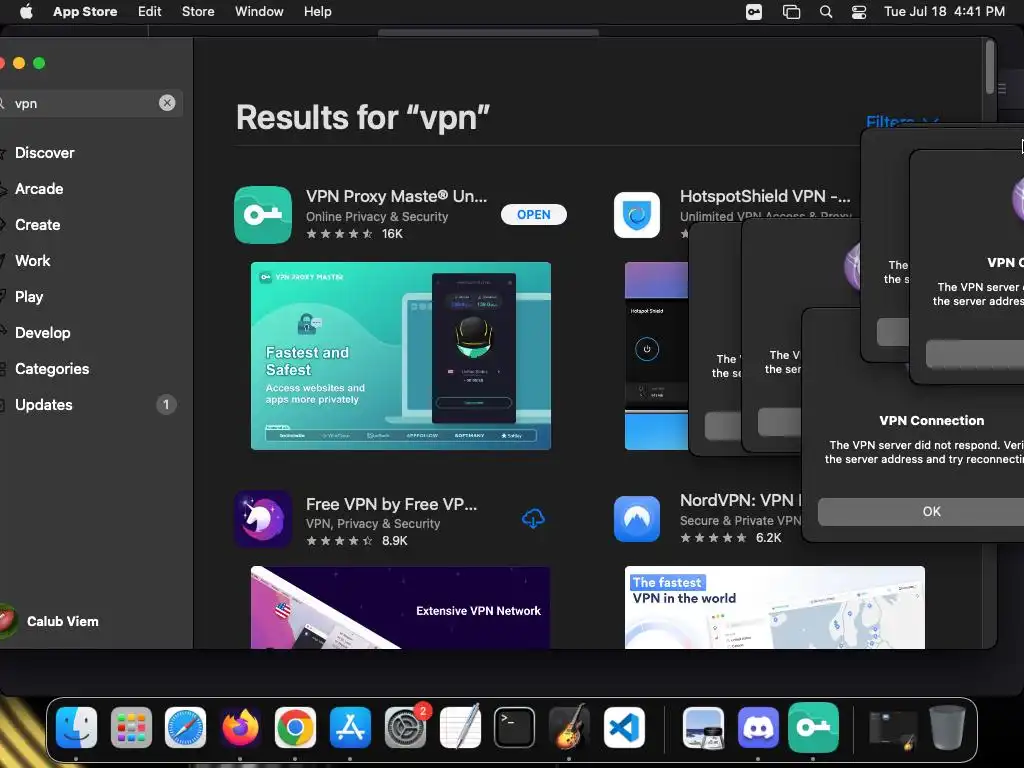The width and height of the screenshot is (1024, 768).
Task: Clear the vpn search field
Action: pyautogui.click(x=167, y=103)
